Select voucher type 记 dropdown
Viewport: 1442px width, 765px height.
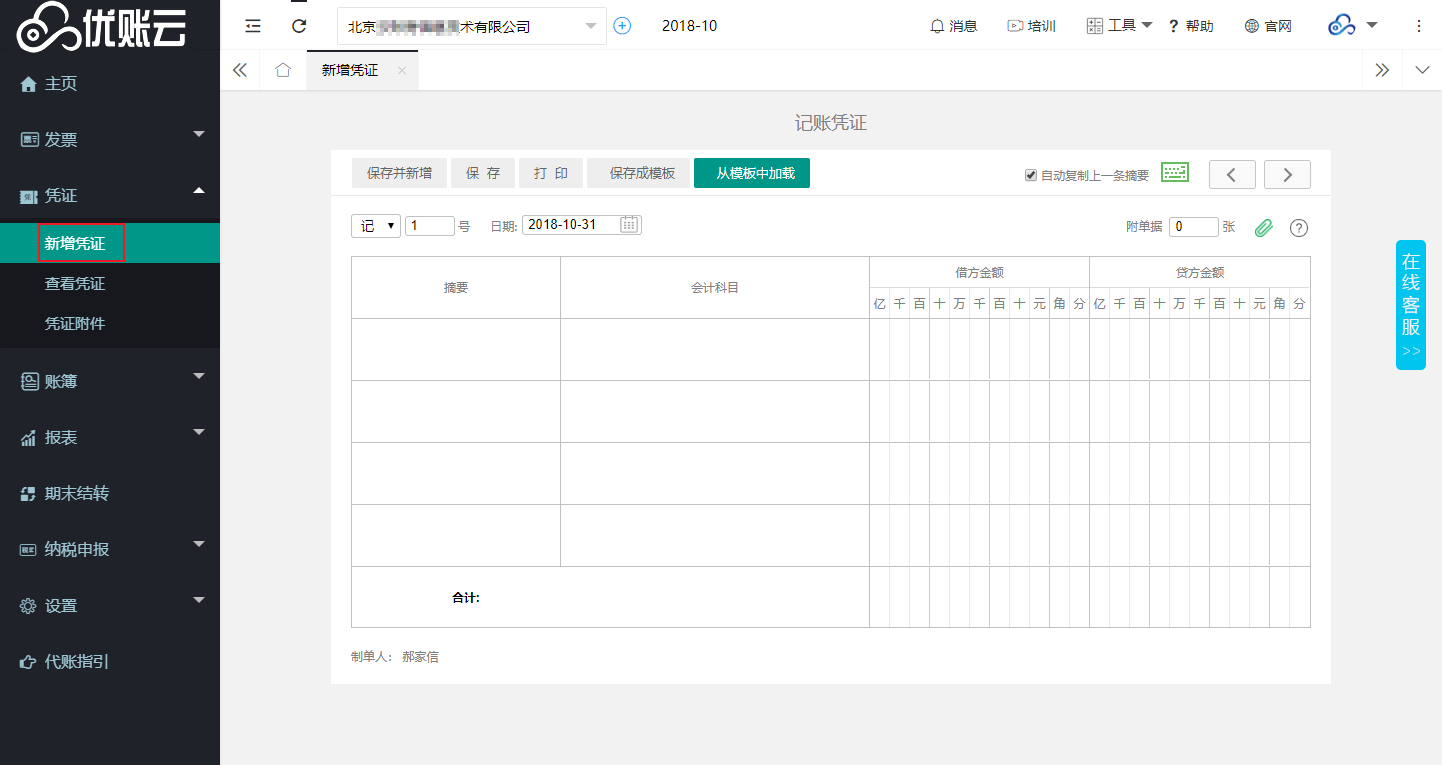click(x=376, y=226)
